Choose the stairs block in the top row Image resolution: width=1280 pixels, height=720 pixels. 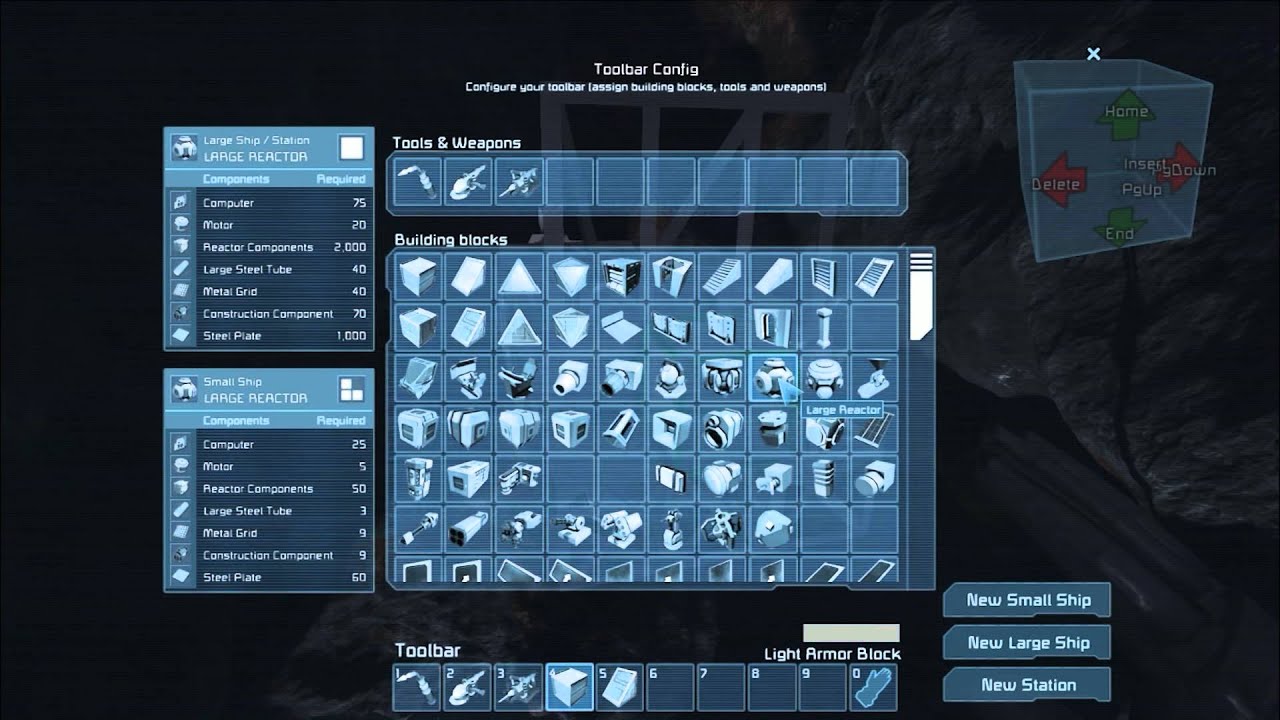point(722,276)
